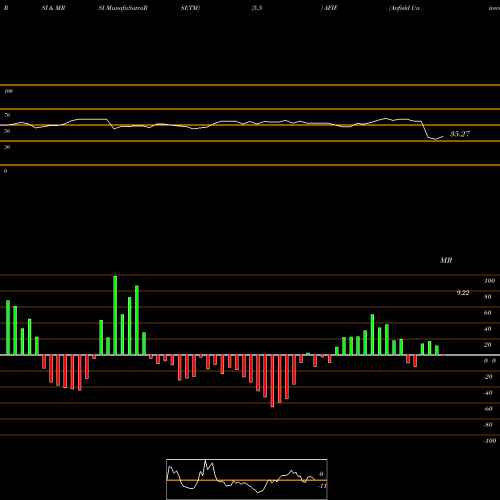Click the RSI axis label 30
500x500 pixels.
tap(7, 147)
